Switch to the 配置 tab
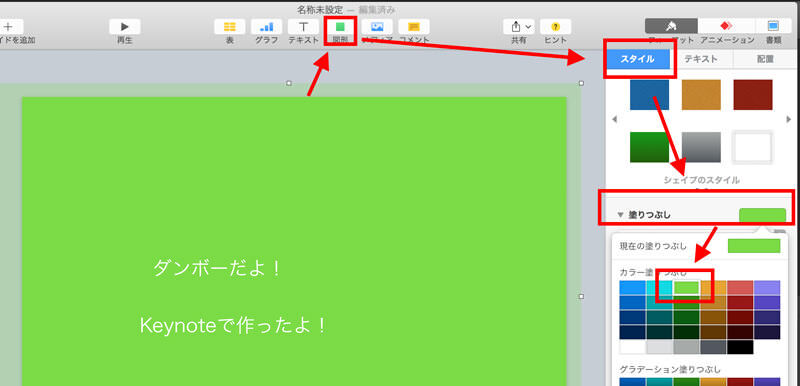The width and height of the screenshot is (800, 386). pyautogui.click(x=765, y=59)
